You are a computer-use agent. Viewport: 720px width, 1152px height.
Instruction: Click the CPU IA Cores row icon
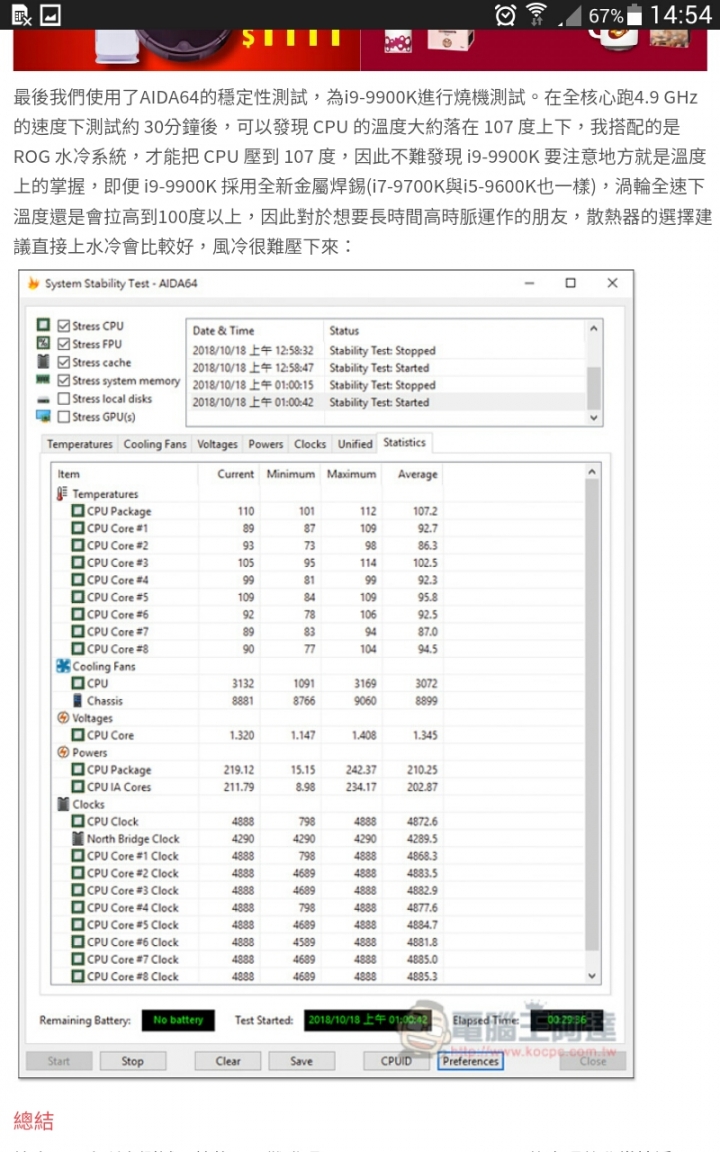78,786
